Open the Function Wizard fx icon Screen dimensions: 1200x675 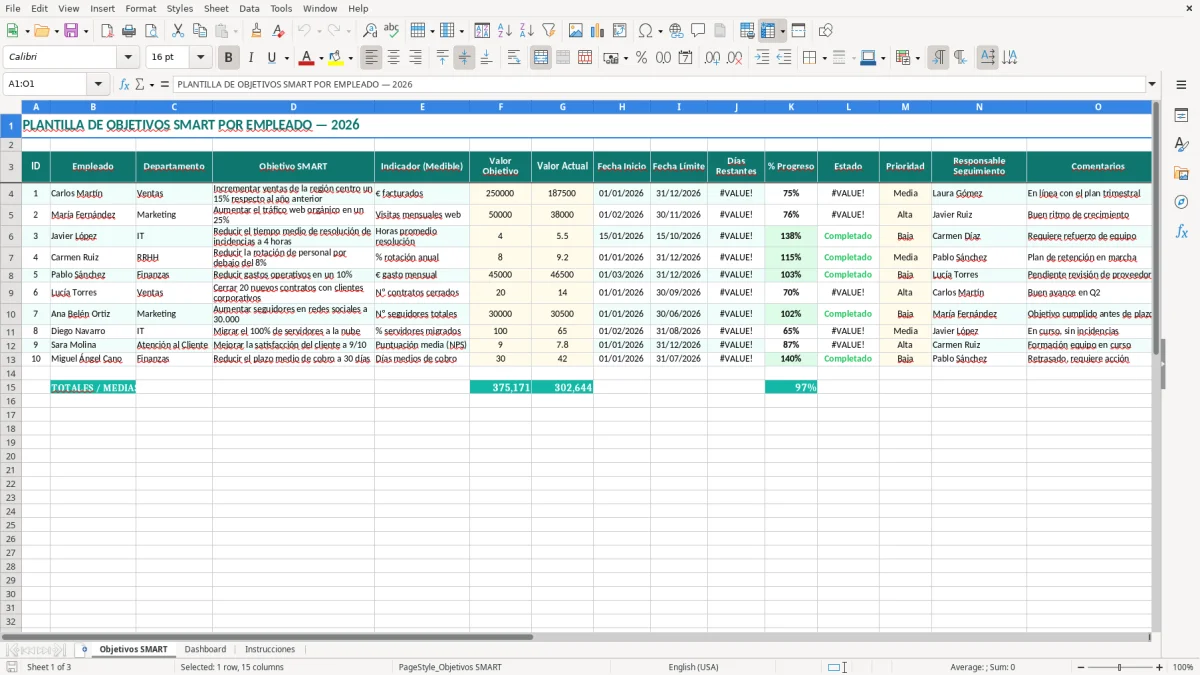click(x=125, y=84)
